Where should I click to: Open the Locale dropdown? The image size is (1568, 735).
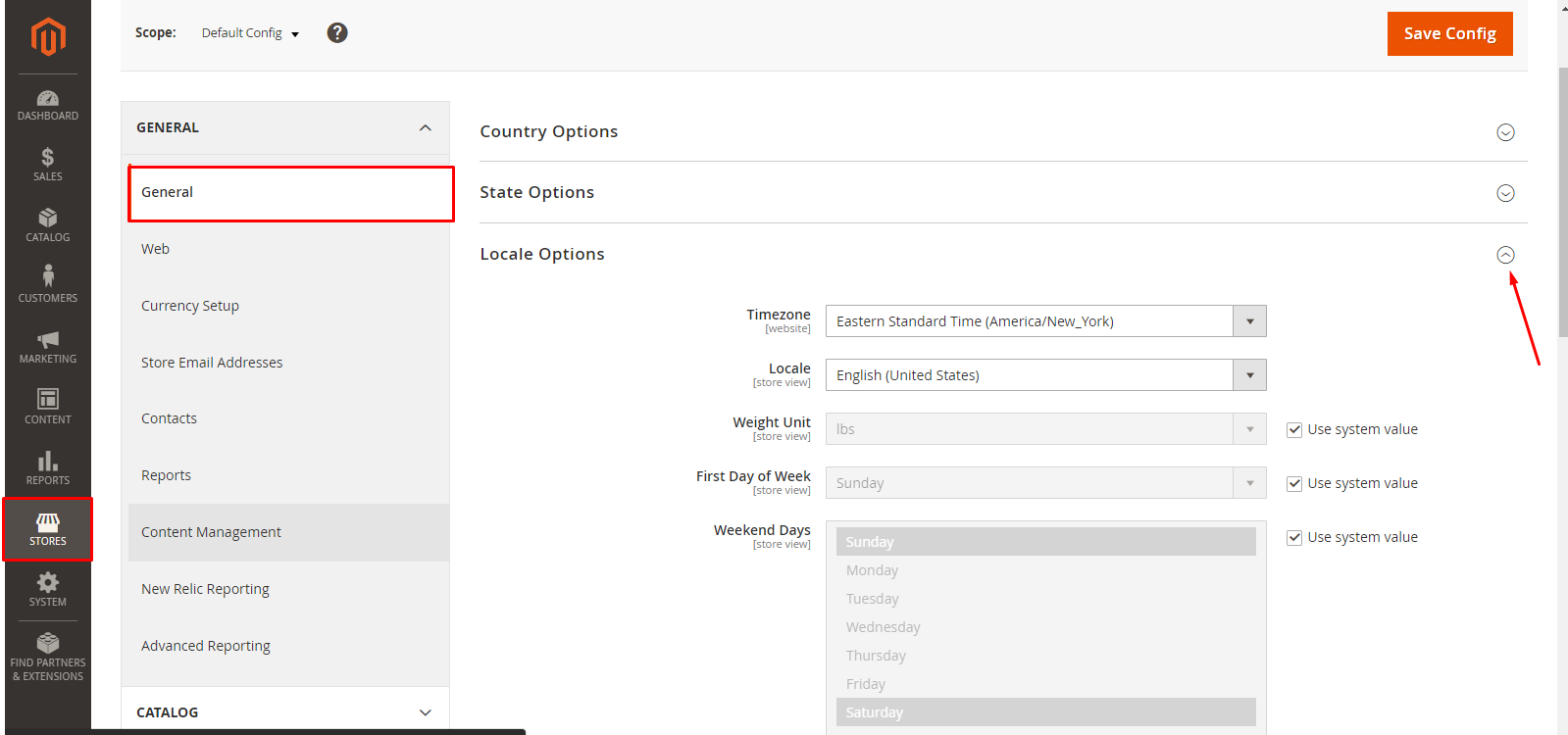click(1046, 375)
